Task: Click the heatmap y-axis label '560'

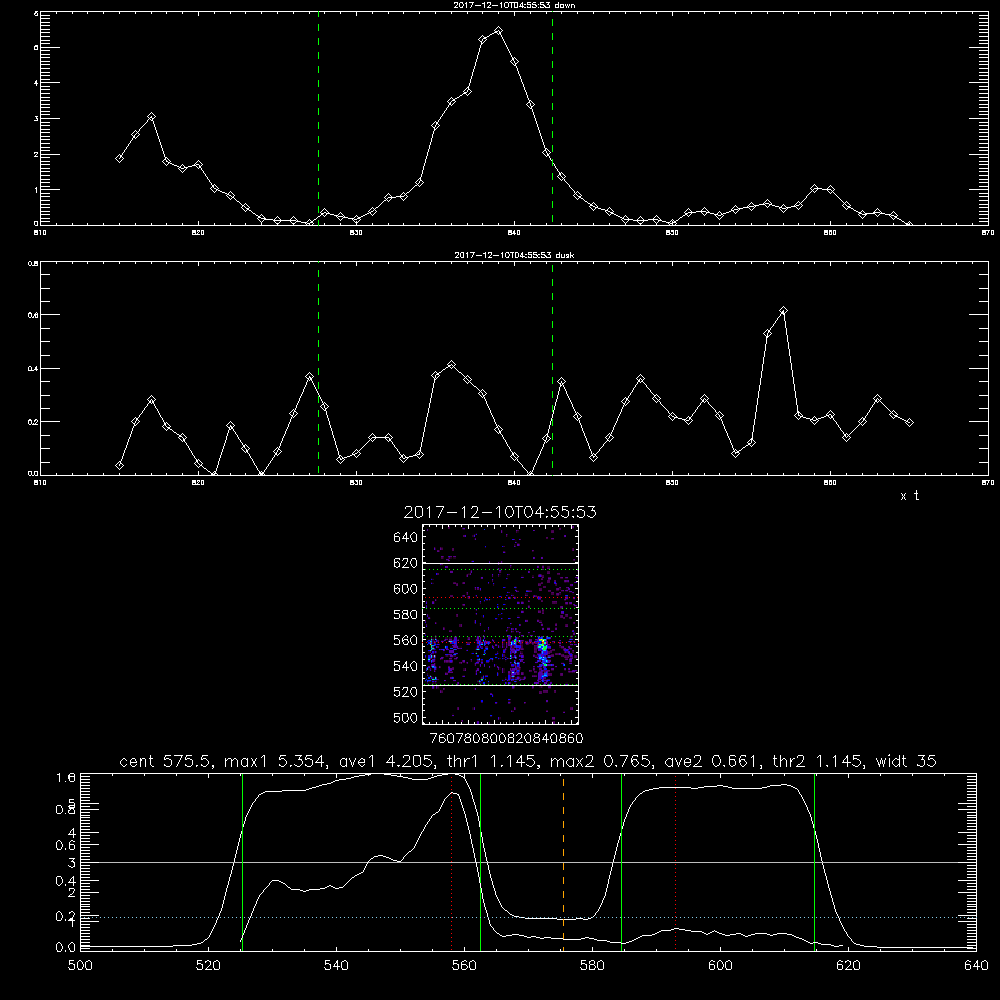Action: pyautogui.click(x=406, y=641)
